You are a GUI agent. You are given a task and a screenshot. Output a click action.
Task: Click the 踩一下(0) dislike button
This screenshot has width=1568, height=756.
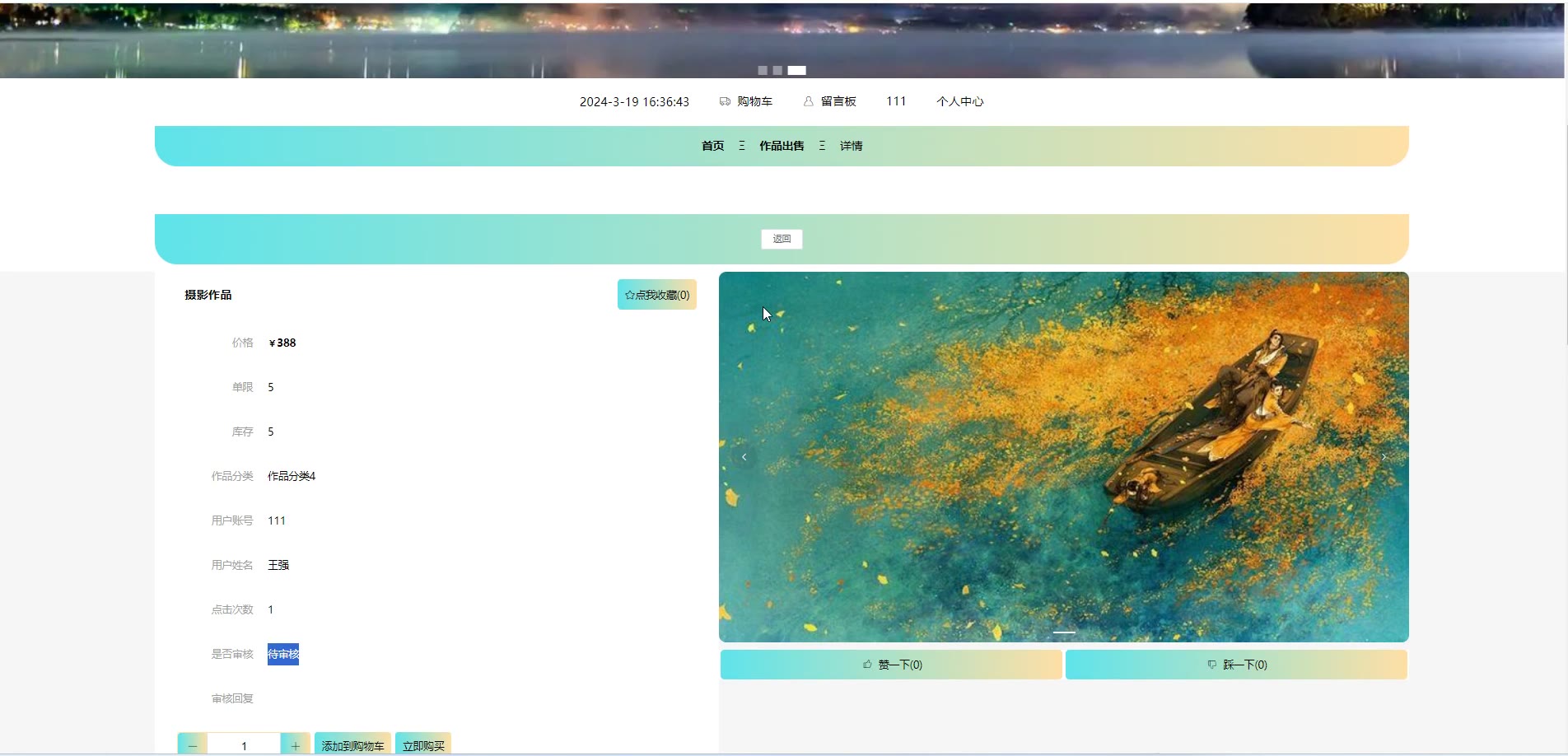click(x=1236, y=665)
